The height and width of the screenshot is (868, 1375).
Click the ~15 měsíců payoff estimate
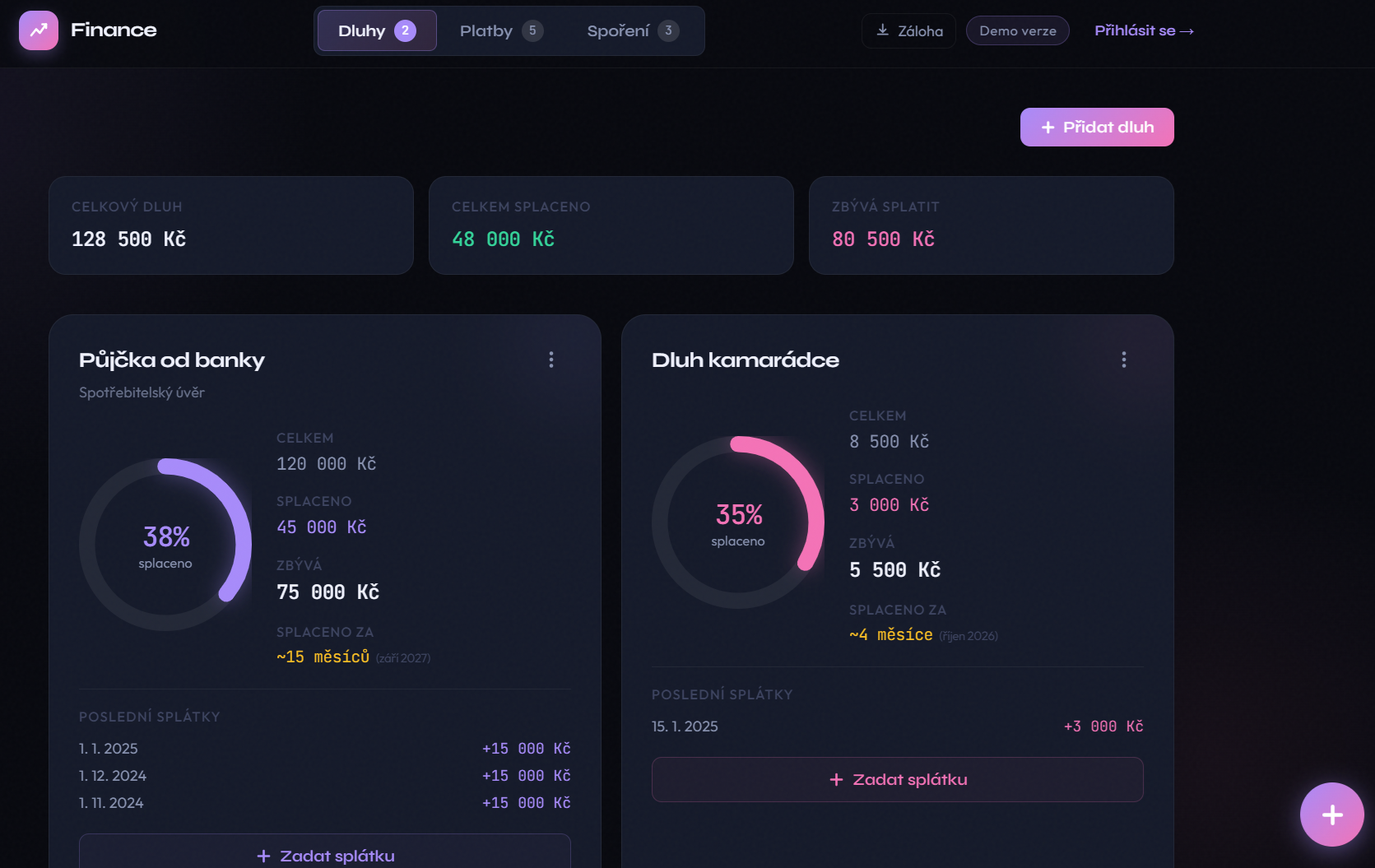coord(323,657)
